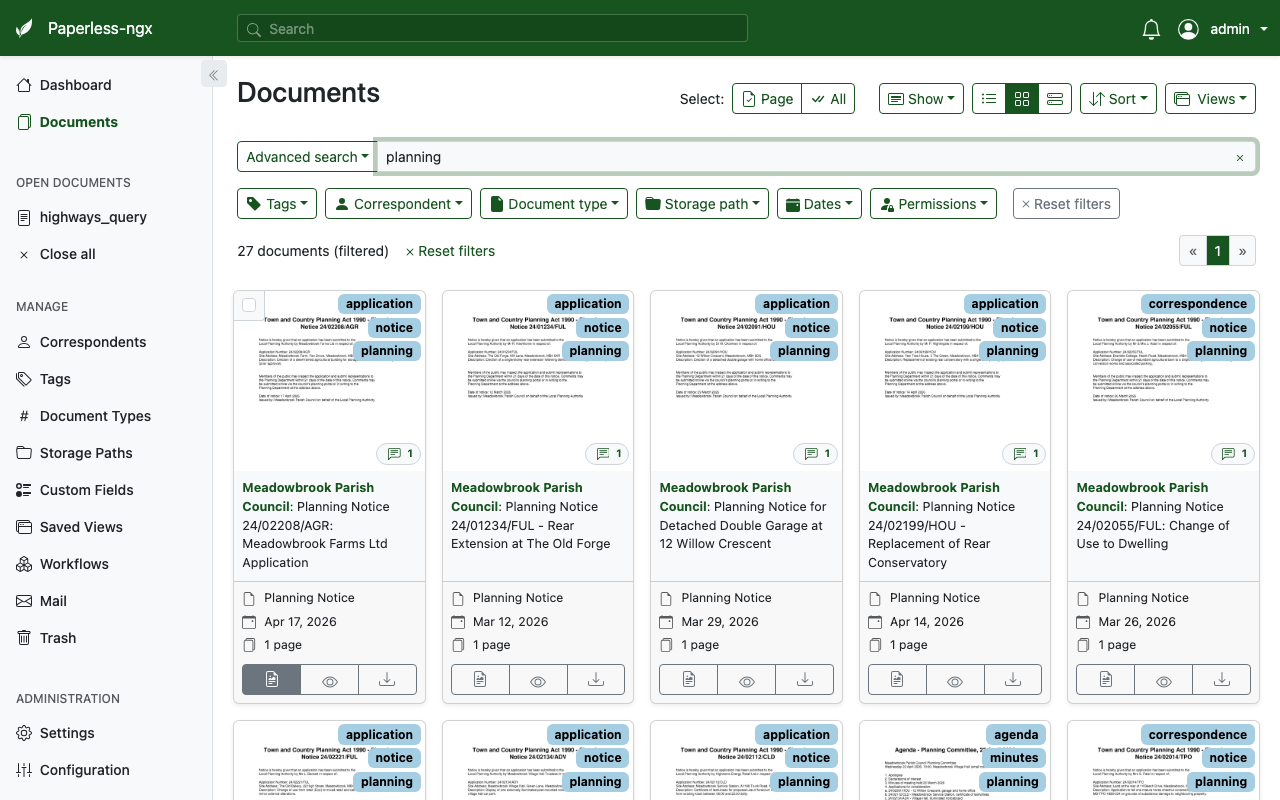Switch to table list view
This screenshot has height=800, width=1280.
pyautogui.click(x=989, y=99)
